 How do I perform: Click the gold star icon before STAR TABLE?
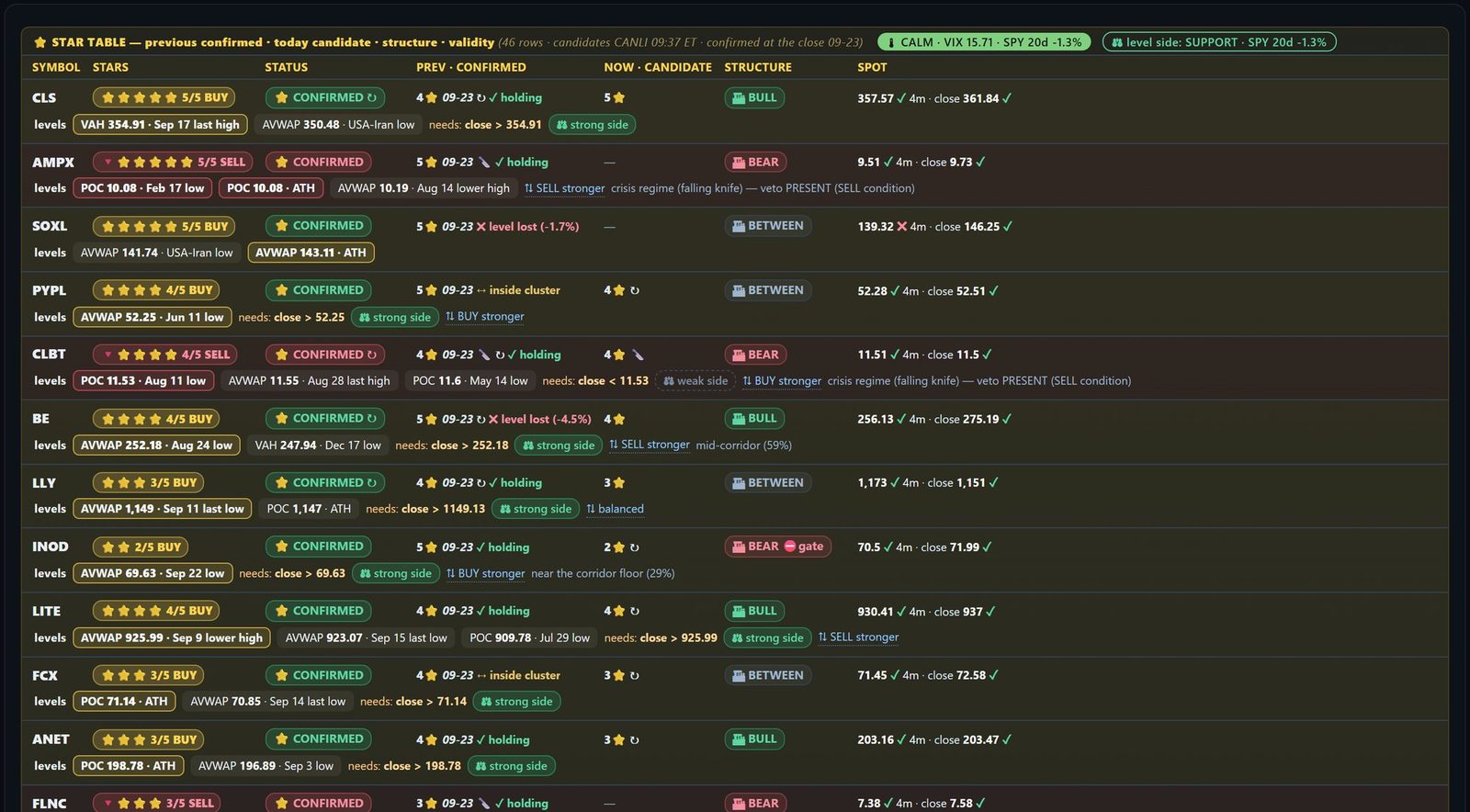40,42
